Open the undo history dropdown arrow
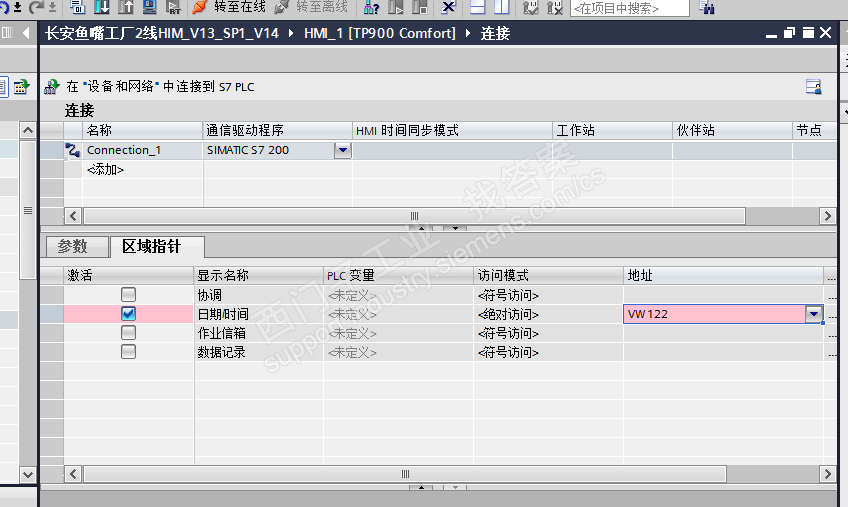This screenshot has height=507, width=848. [17, 7]
